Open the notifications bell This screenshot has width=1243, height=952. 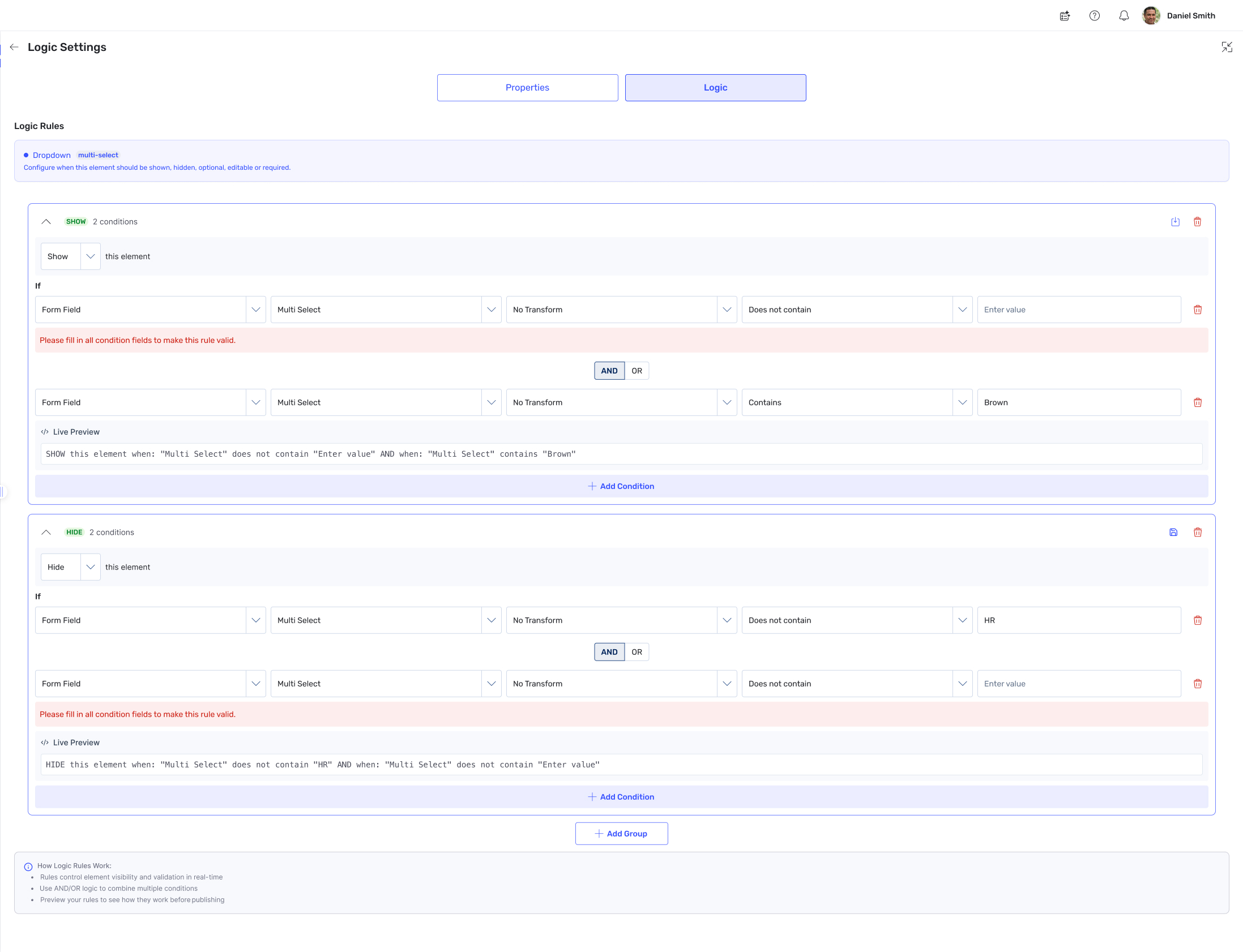(x=1124, y=16)
